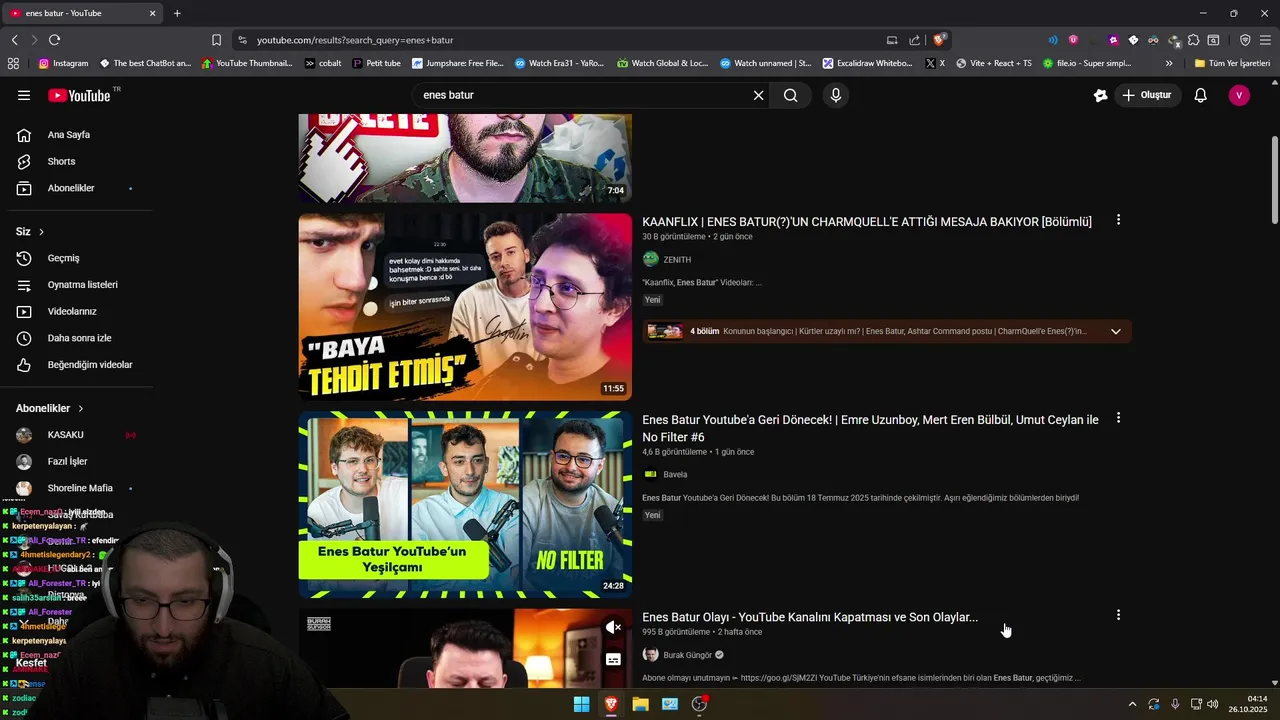Open the BAYA TEHDİT ETMİŞ thumbnail
Screen dimensions: 1280x720
pyautogui.click(x=465, y=307)
